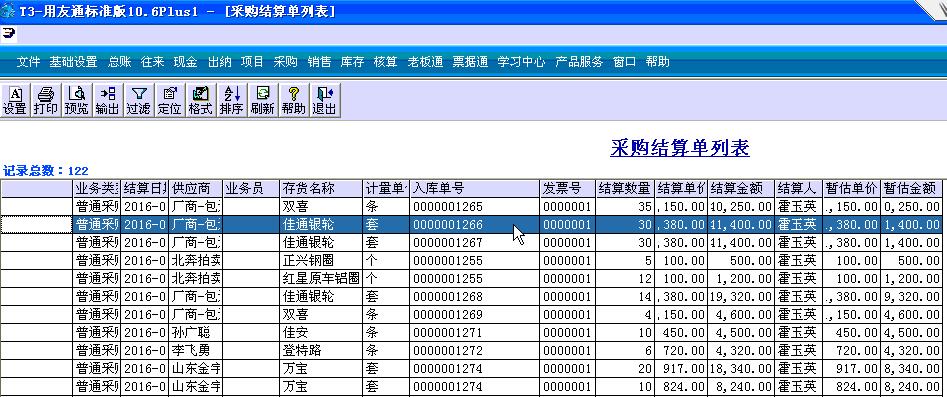Screen dimensions: 947x397
Task: Open the 采购 menu
Action: click(x=286, y=62)
